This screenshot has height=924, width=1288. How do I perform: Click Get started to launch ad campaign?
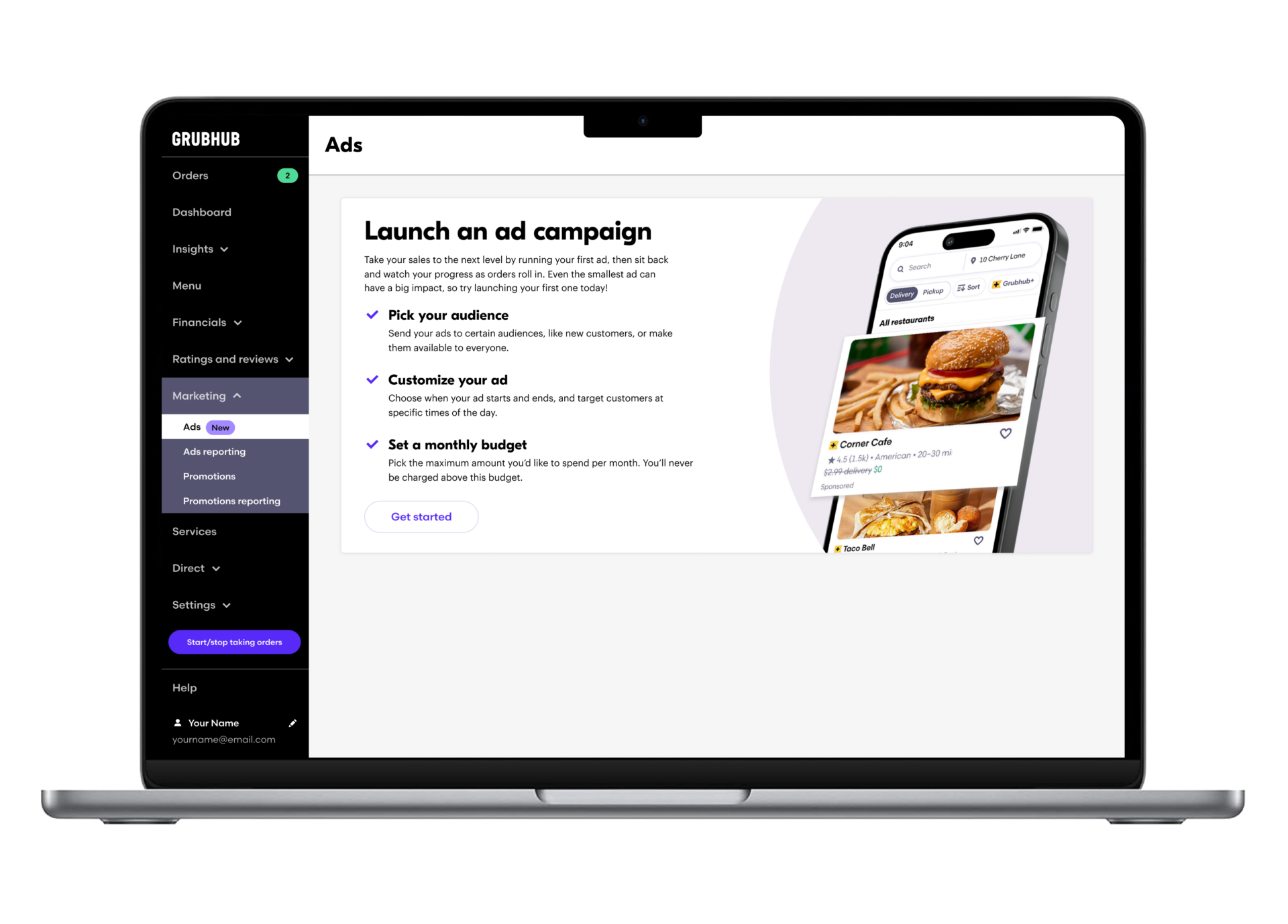point(421,516)
